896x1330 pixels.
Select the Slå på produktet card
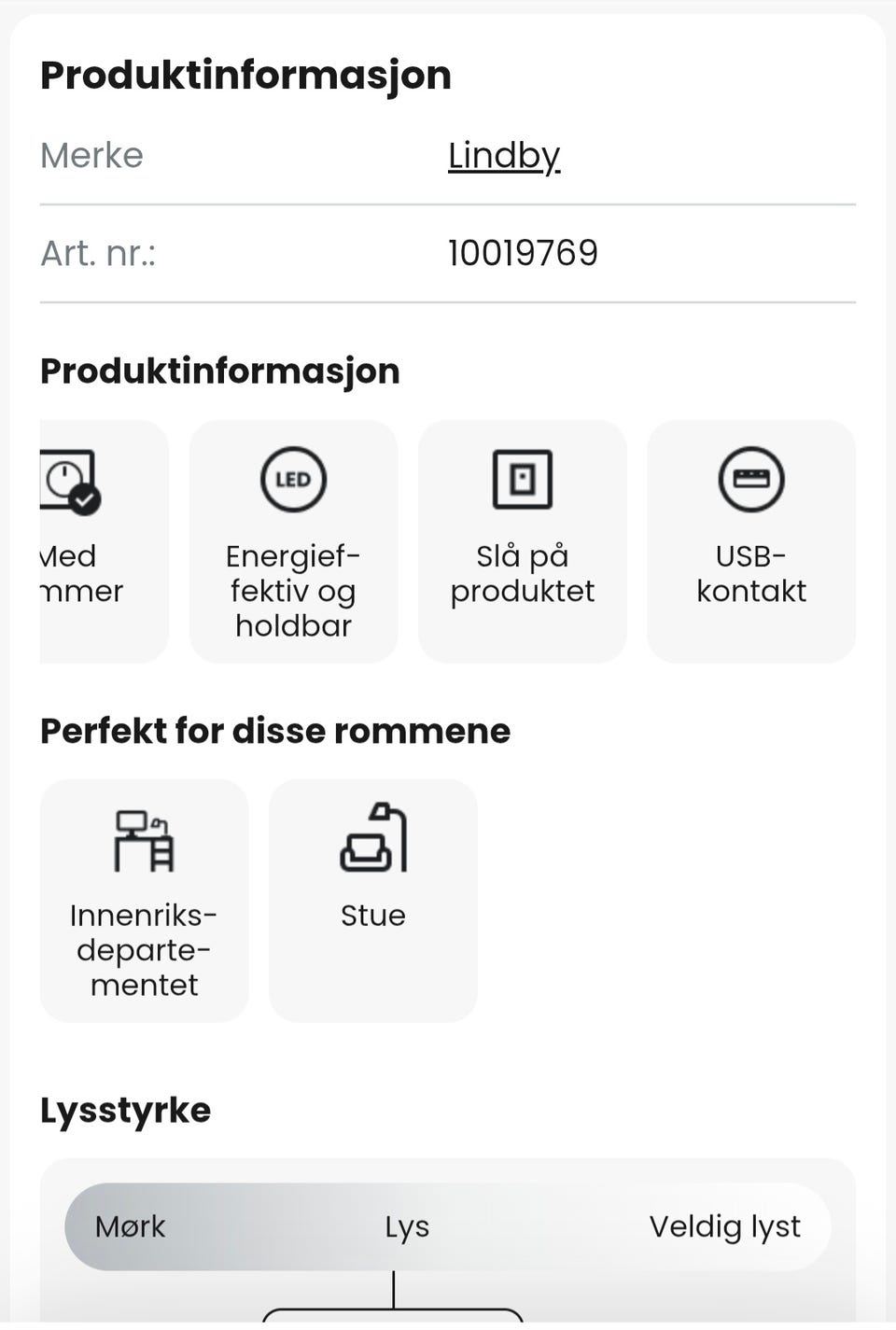pos(523,541)
